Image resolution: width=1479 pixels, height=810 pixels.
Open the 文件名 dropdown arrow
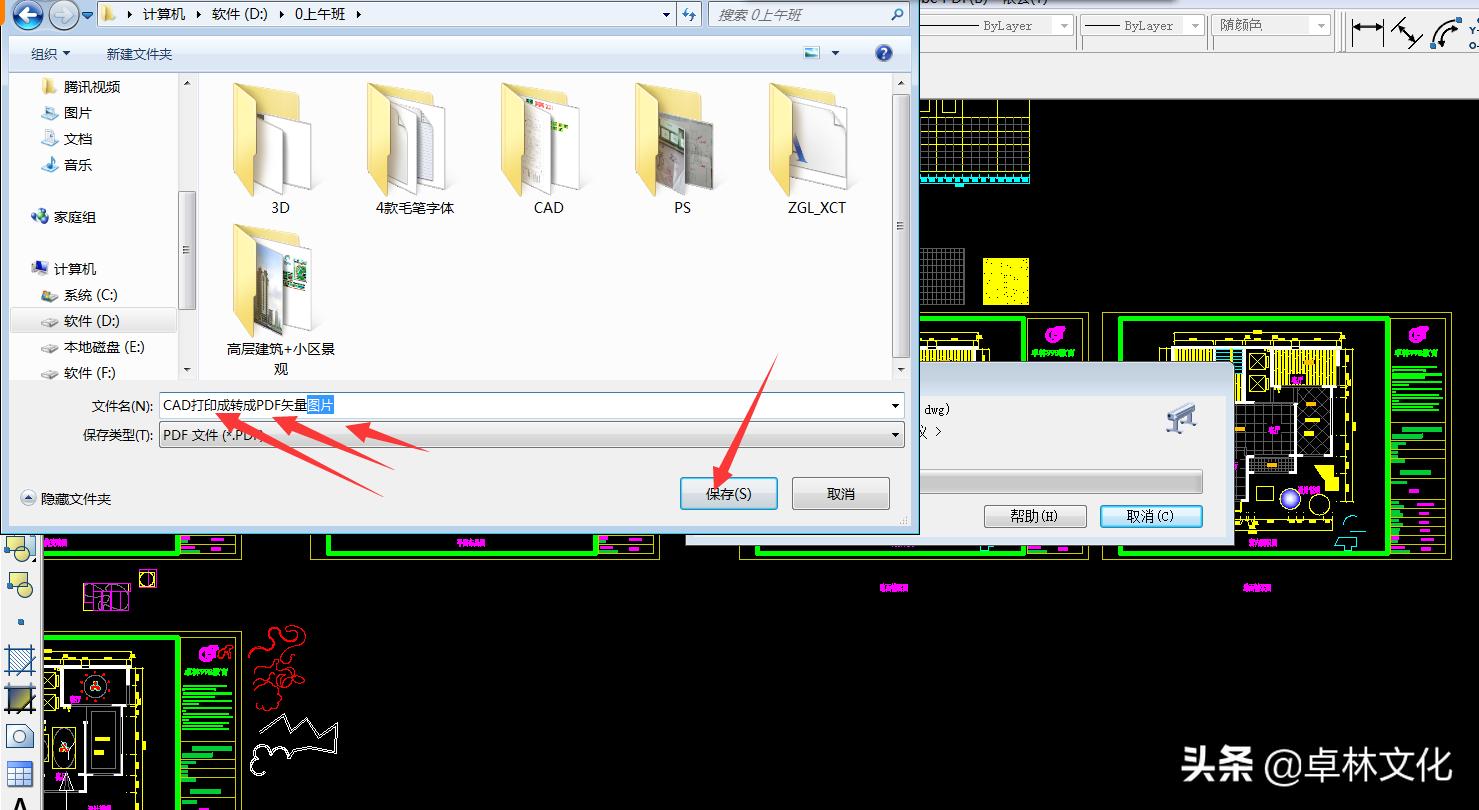(895, 406)
